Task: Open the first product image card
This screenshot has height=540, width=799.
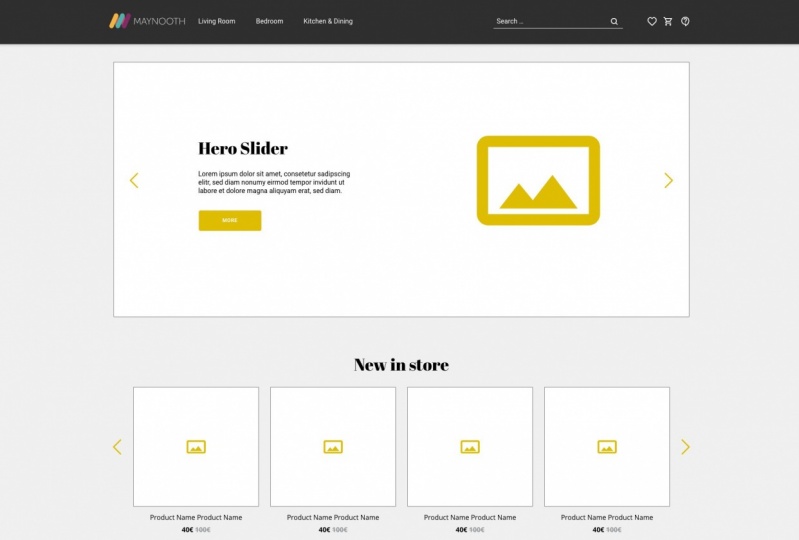Action: pos(196,447)
